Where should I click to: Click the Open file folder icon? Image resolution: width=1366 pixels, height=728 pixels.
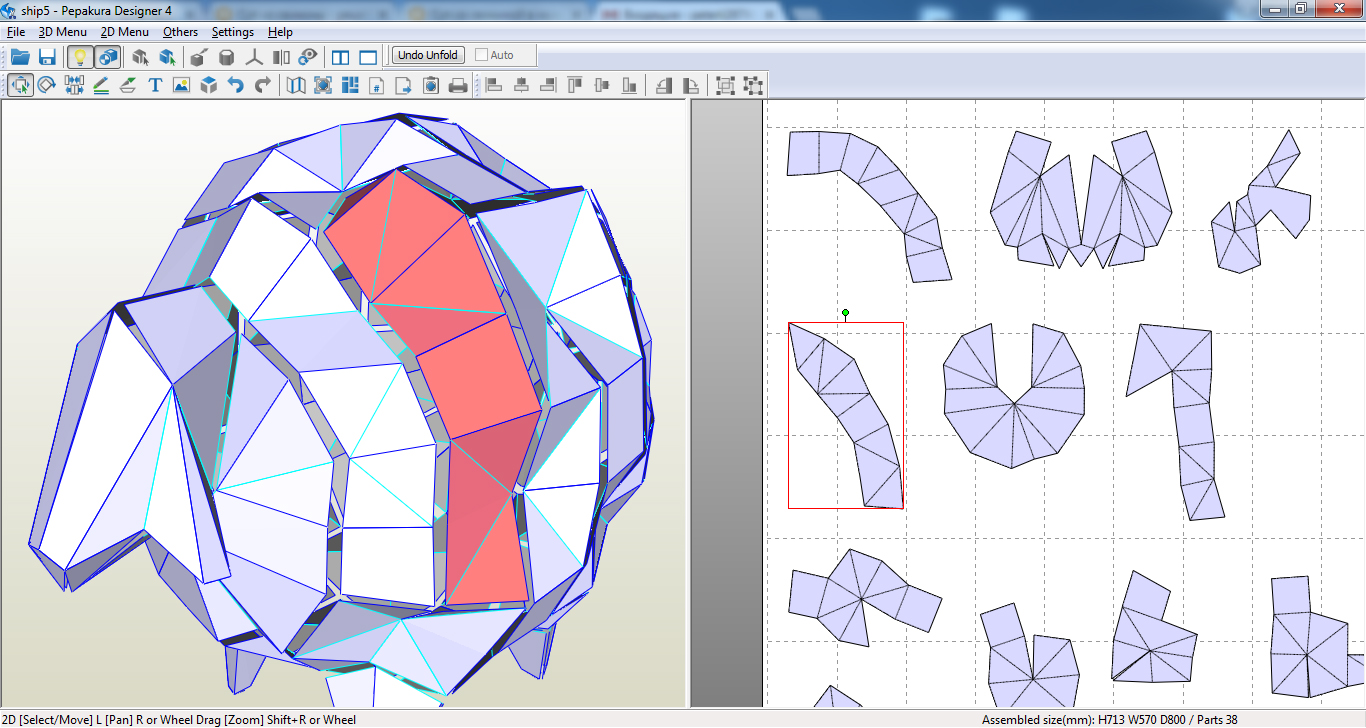point(20,57)
